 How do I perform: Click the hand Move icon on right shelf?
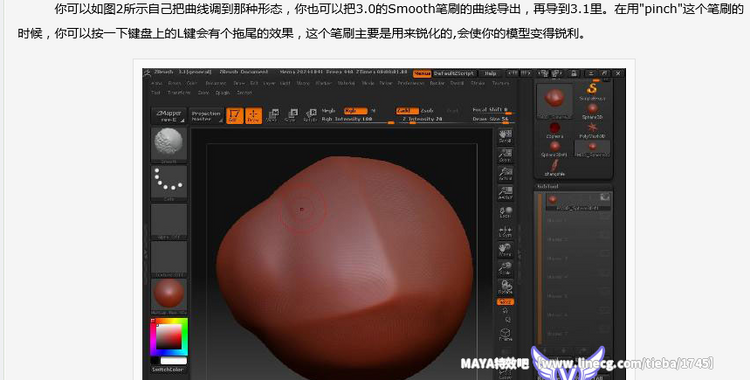[505, 250]
